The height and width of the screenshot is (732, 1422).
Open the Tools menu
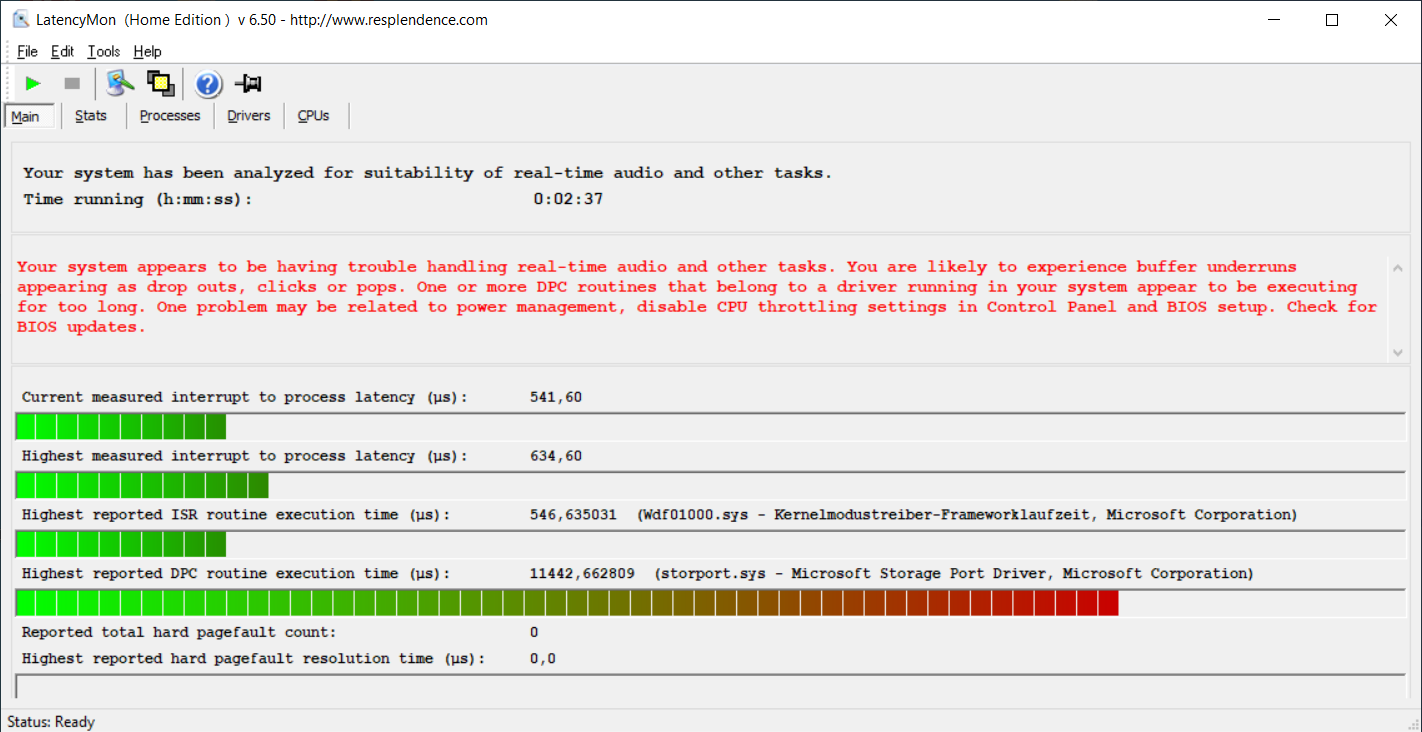104,51
